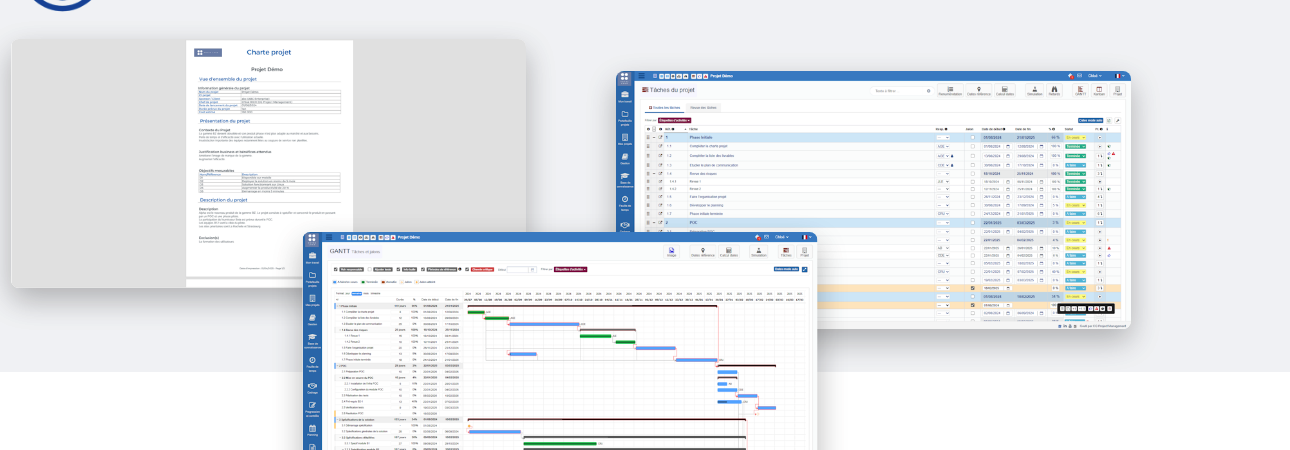Open the Étiquettes d'activités filter in GANTT window
This screenshot has width=1290, height=450.
coord(570,269)
